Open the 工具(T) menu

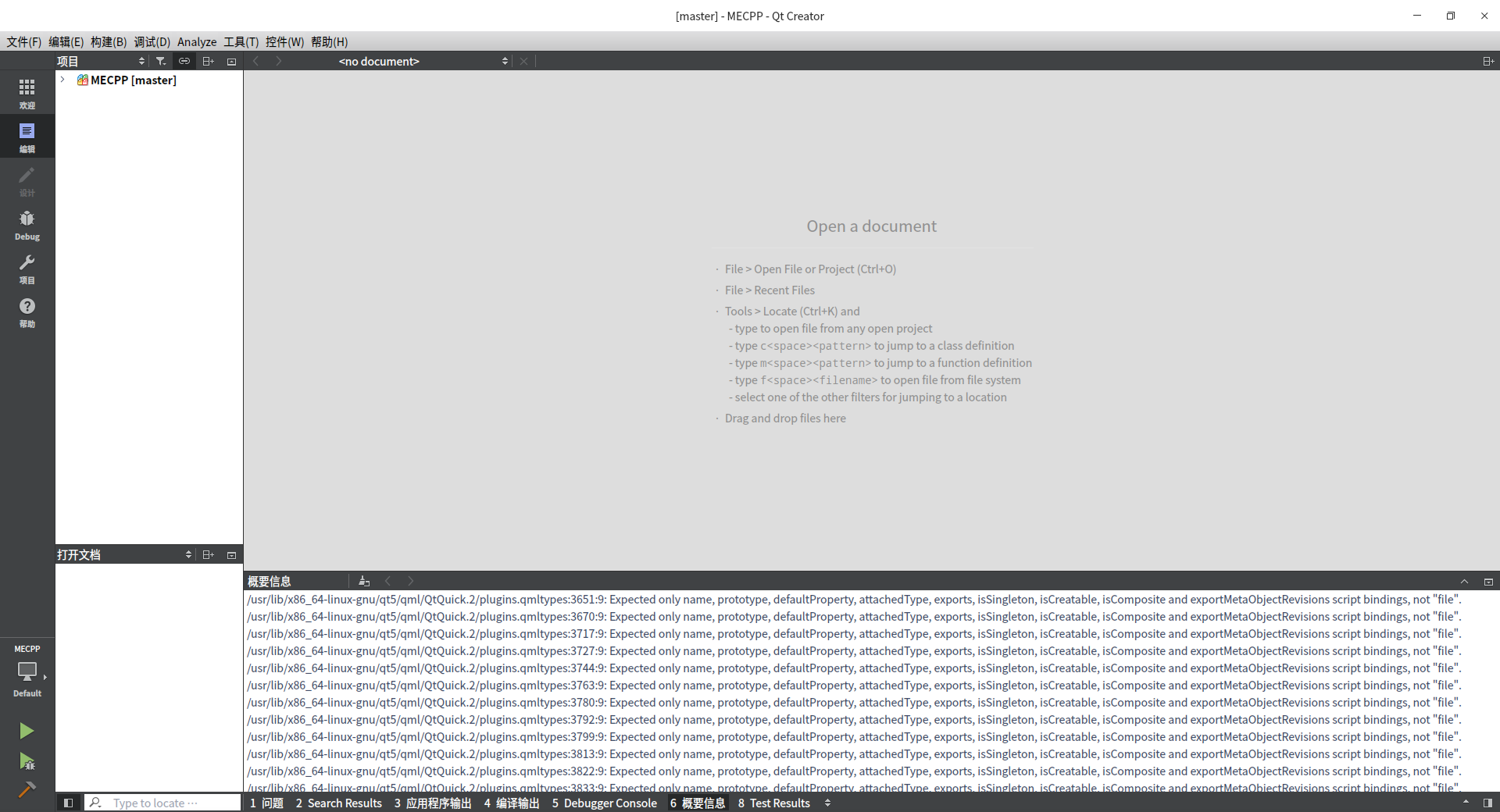tap(241, 41)
